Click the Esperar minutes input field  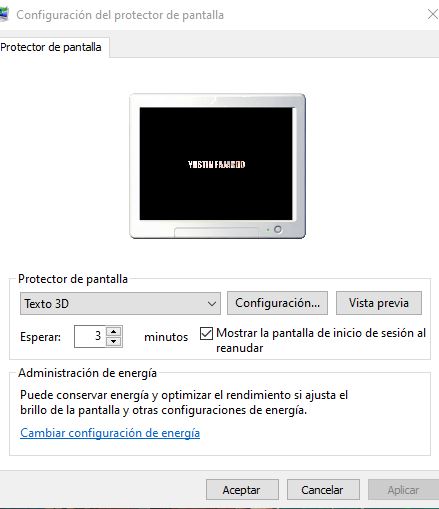(90, 336)
